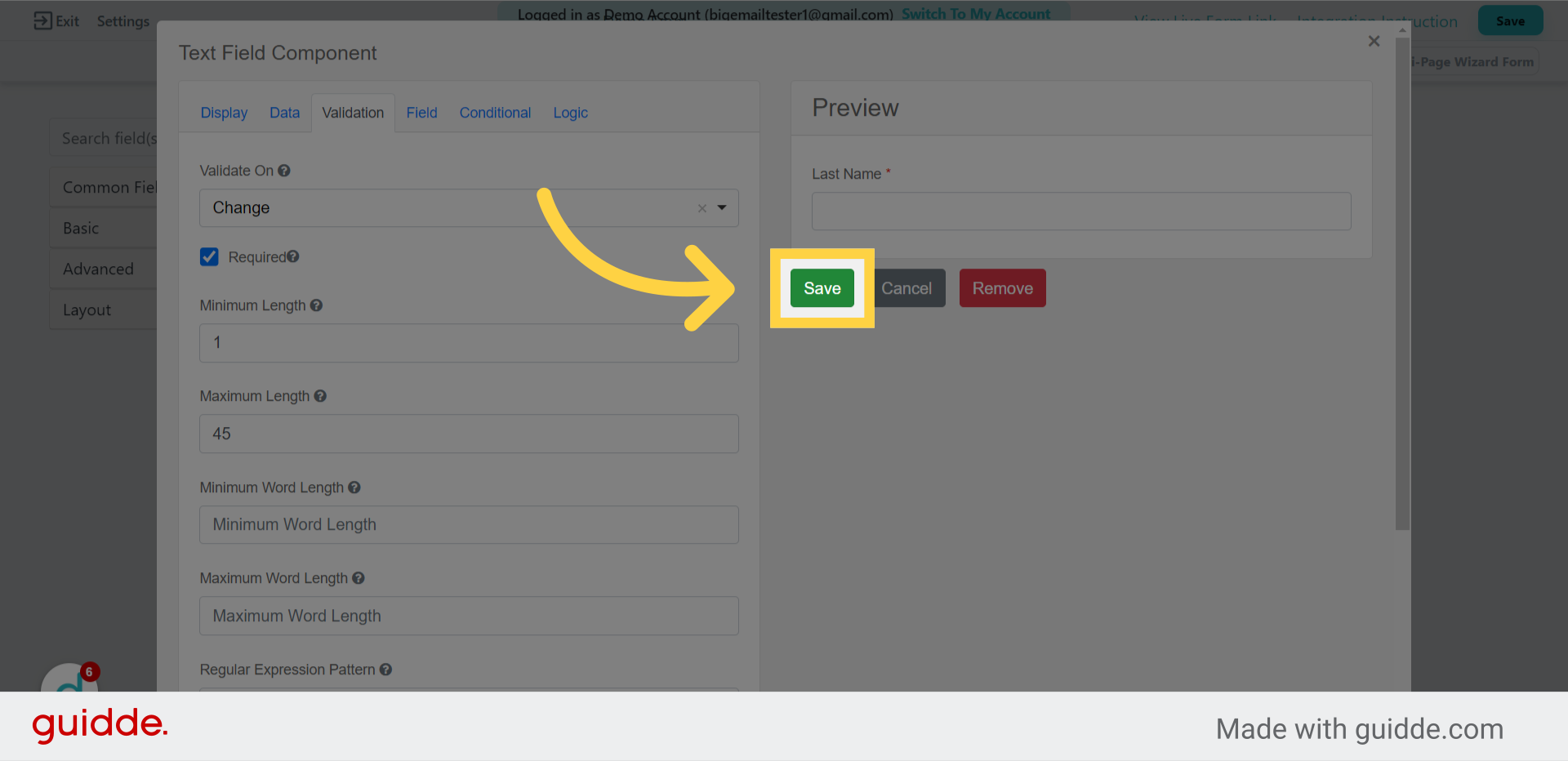Screen dimensions: 1568x761
Task: Switch to the Logic tab
Action: click(570, 113)
